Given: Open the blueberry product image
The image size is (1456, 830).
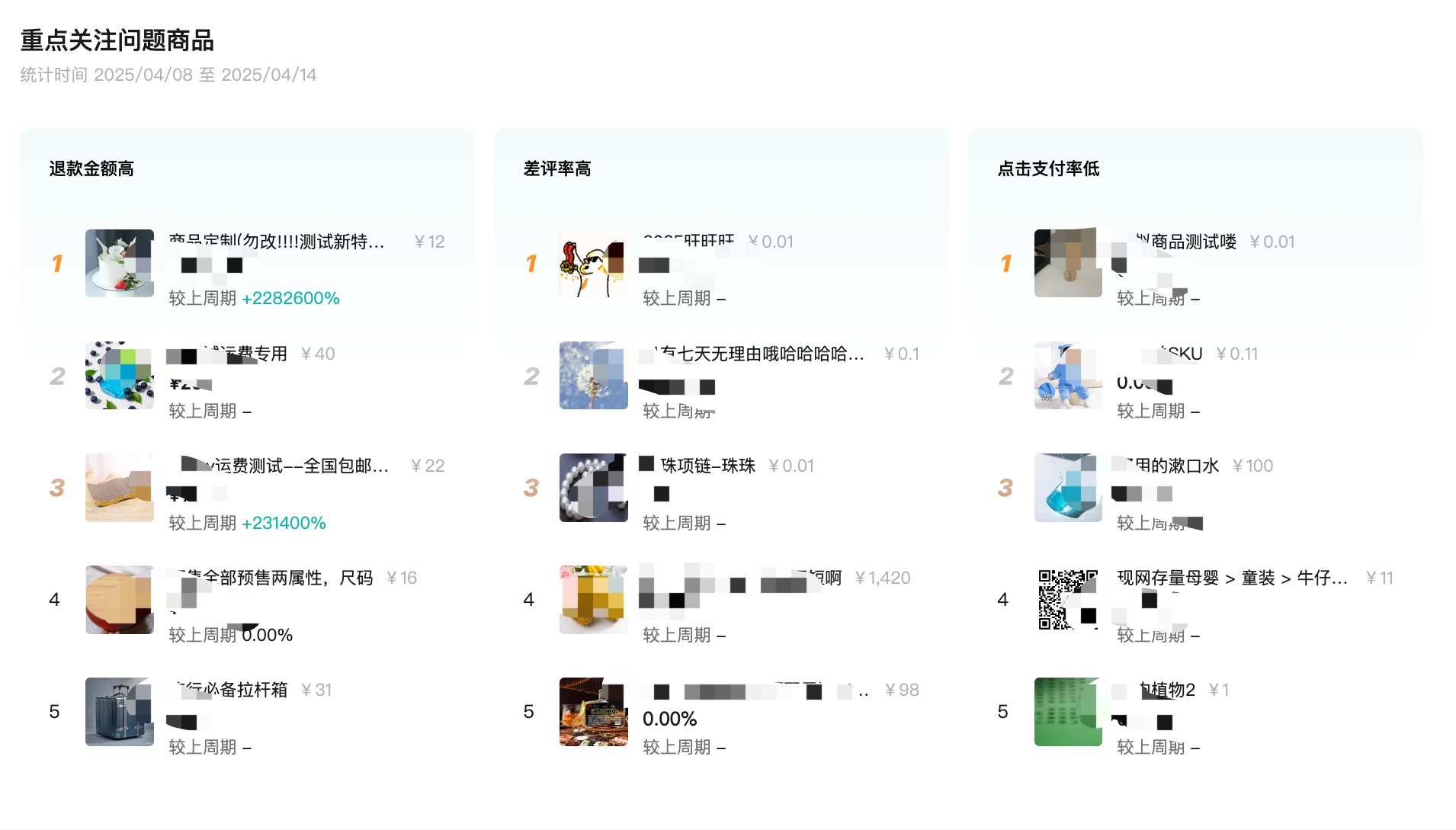Looking at the screenshot, I should [119, 375].
